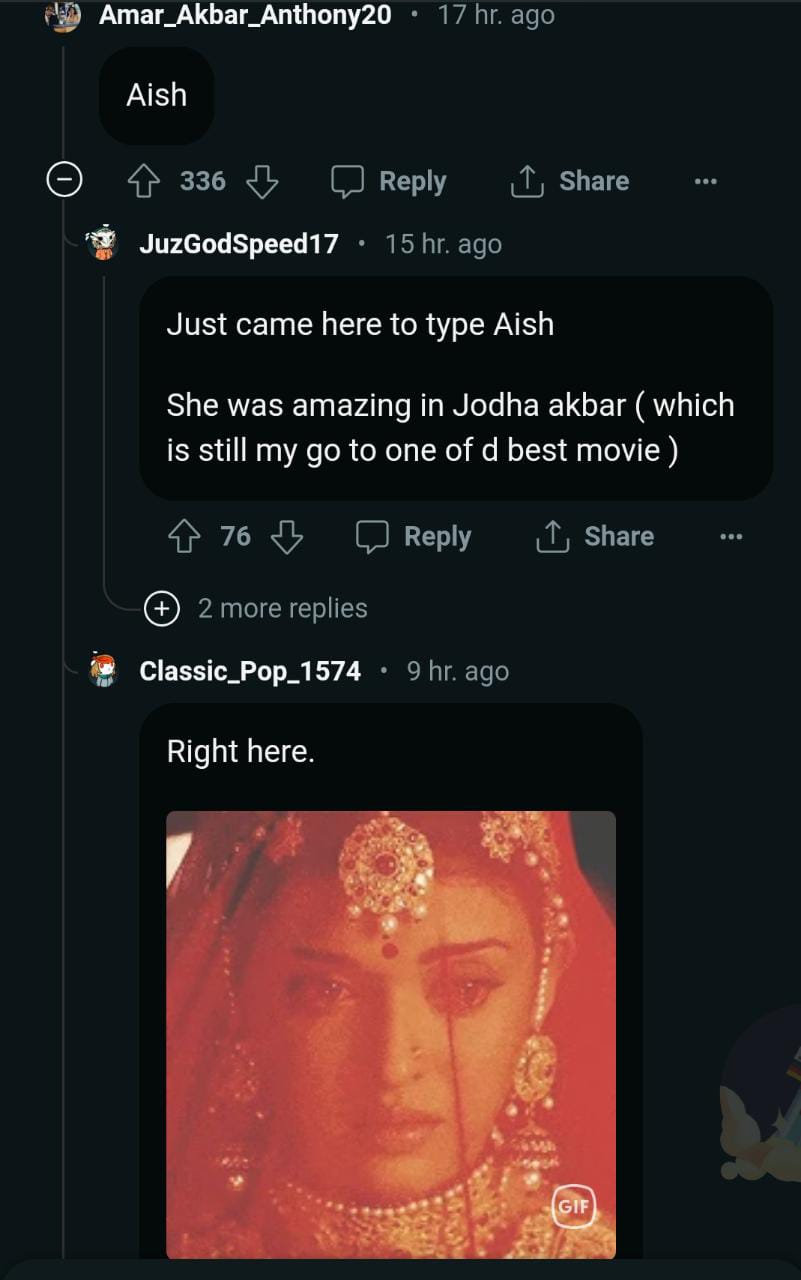Play the GIF in Classic_Pop_1574's comment
Image resolution: width=801 pixels, height=1280 pixels.
(390, 1030)
